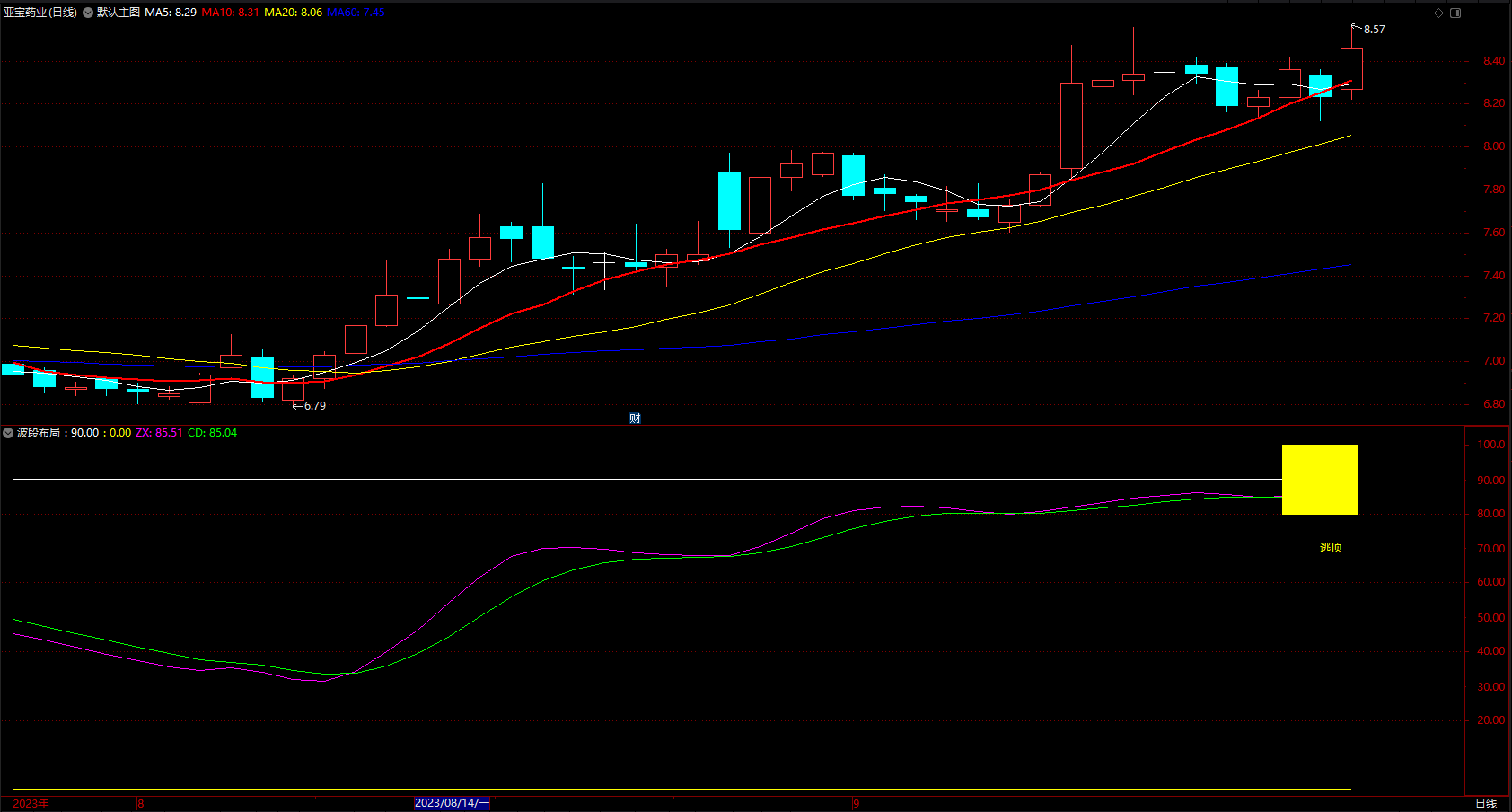Click the MA5: 8.29 value

(171, 13)
